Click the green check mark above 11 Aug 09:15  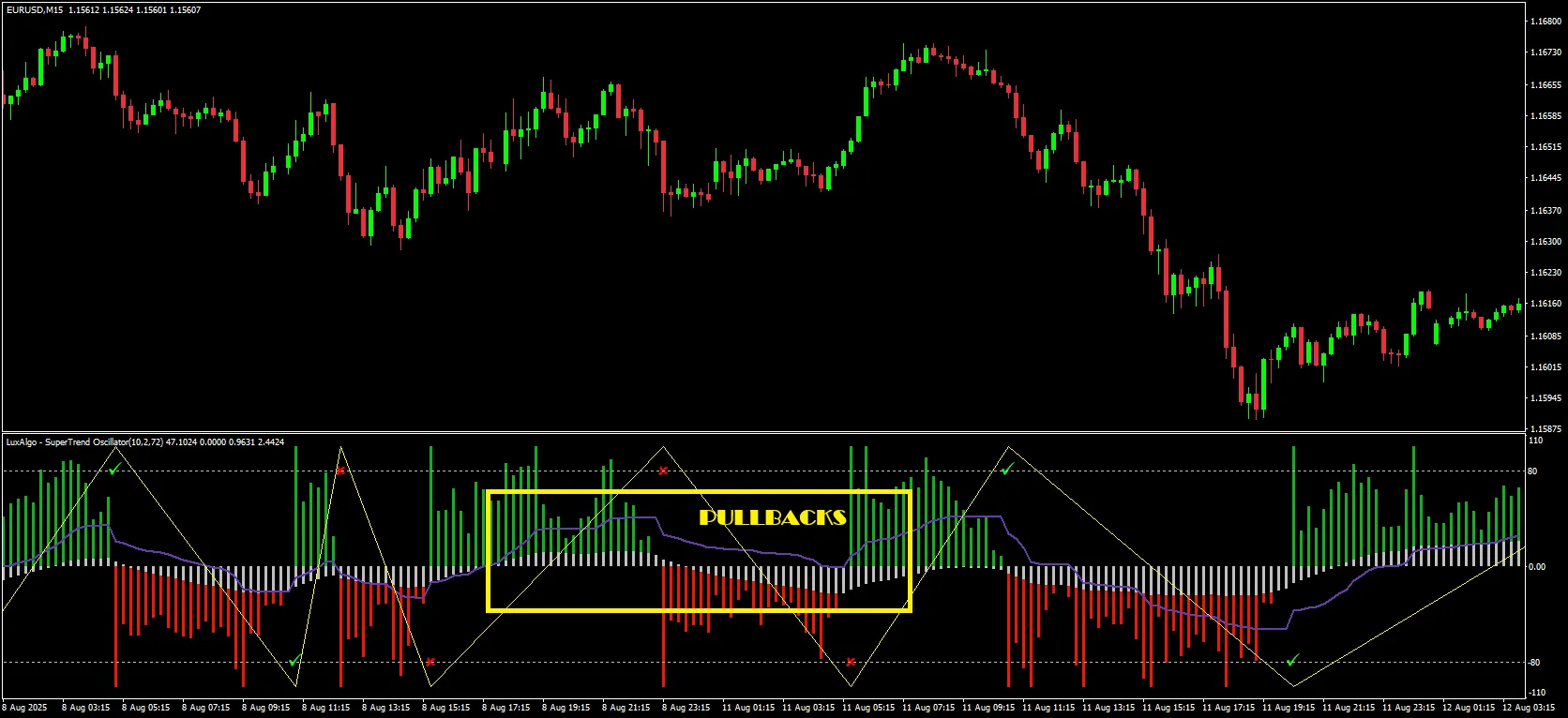1006,470
